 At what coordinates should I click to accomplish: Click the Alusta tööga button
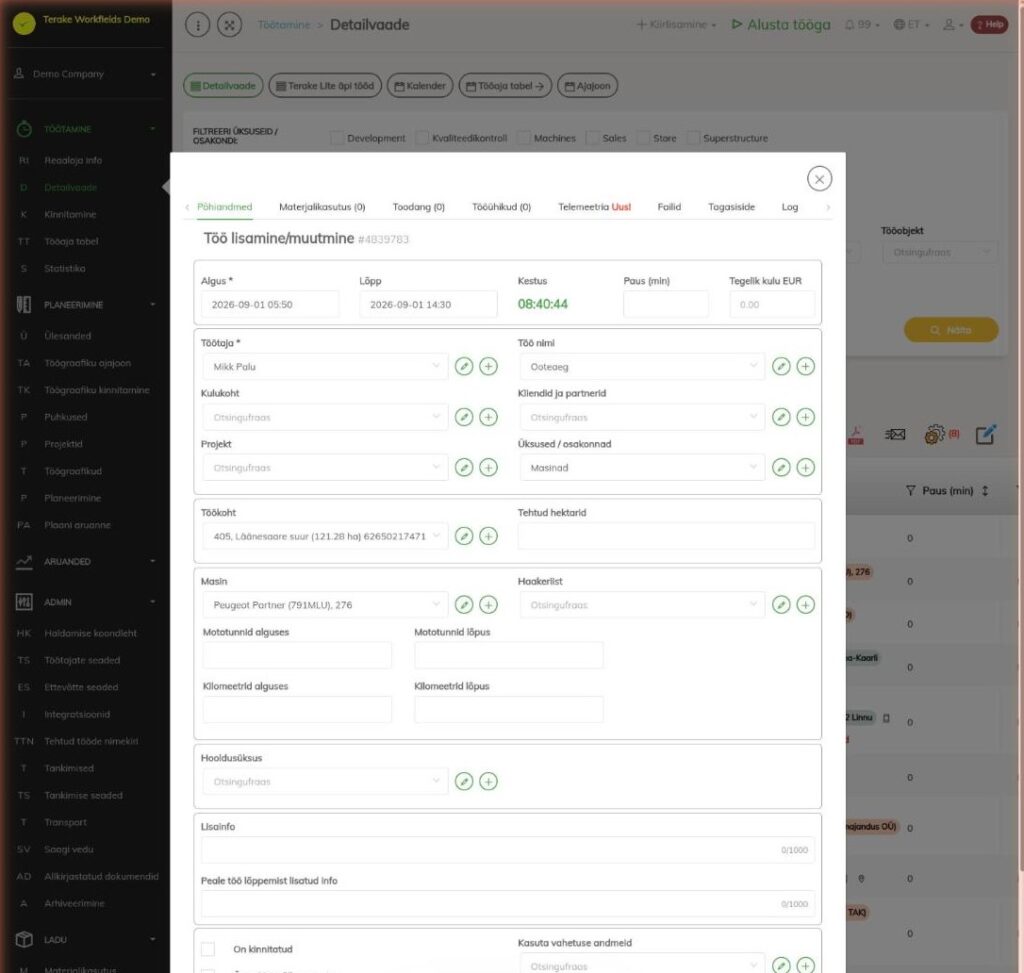click(x=780, y=25)
